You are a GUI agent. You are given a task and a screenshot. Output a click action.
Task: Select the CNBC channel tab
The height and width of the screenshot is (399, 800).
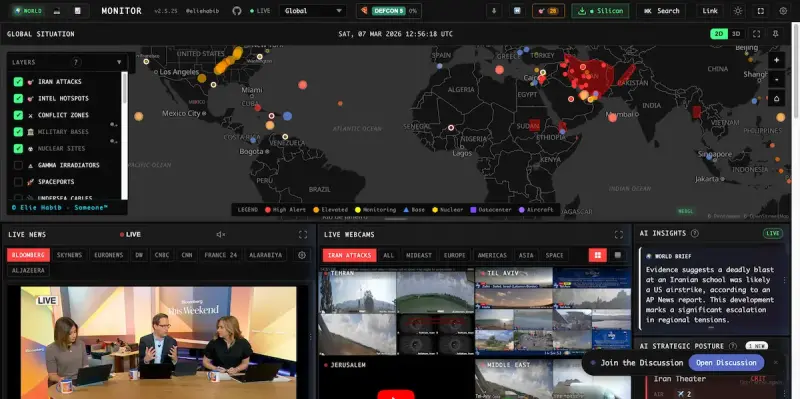coord(162,255)
